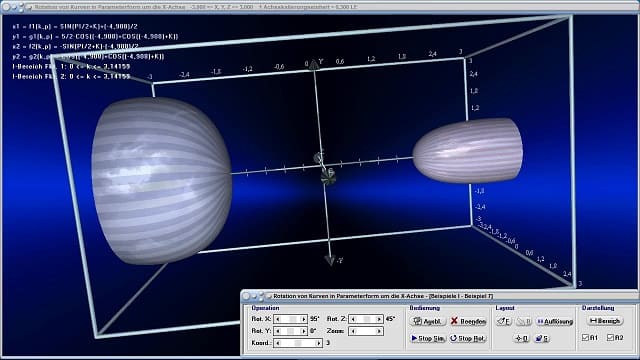Viewport: 640px width, 360px height.
Task: Increase Rot. Y with right arrow
Action: tap(304, 331)
